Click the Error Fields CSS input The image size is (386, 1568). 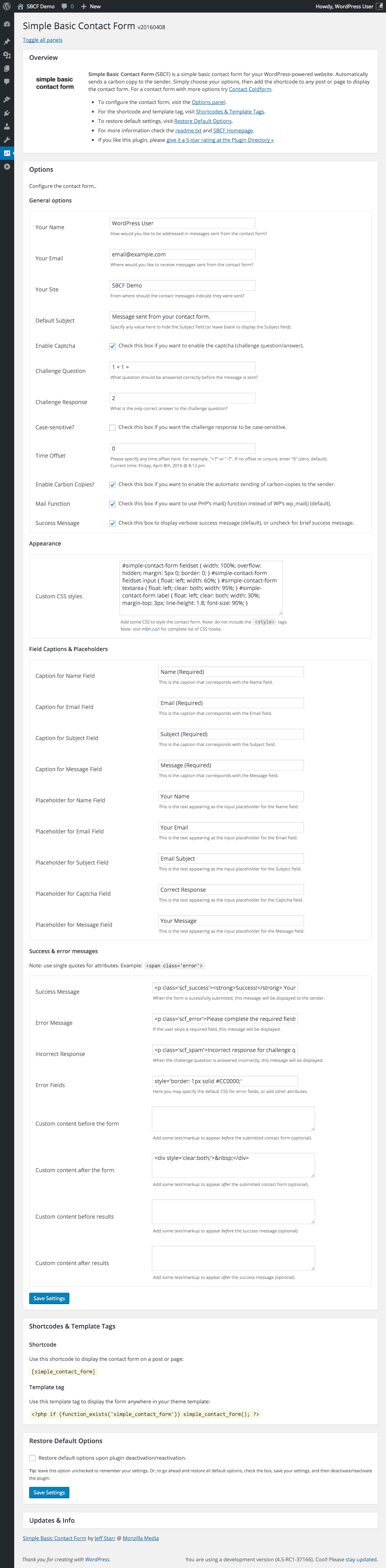[x=225, y=1081]
